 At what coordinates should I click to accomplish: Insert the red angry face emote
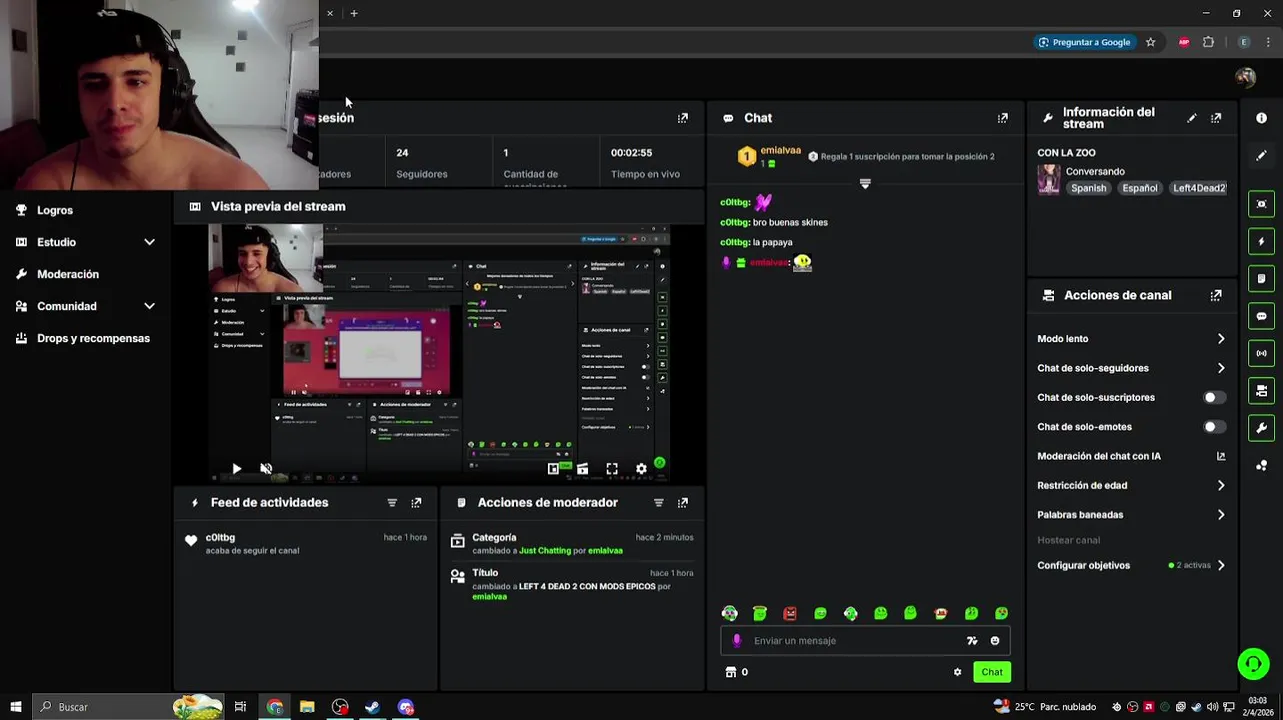pyautogui.click(x=790, y=613)
